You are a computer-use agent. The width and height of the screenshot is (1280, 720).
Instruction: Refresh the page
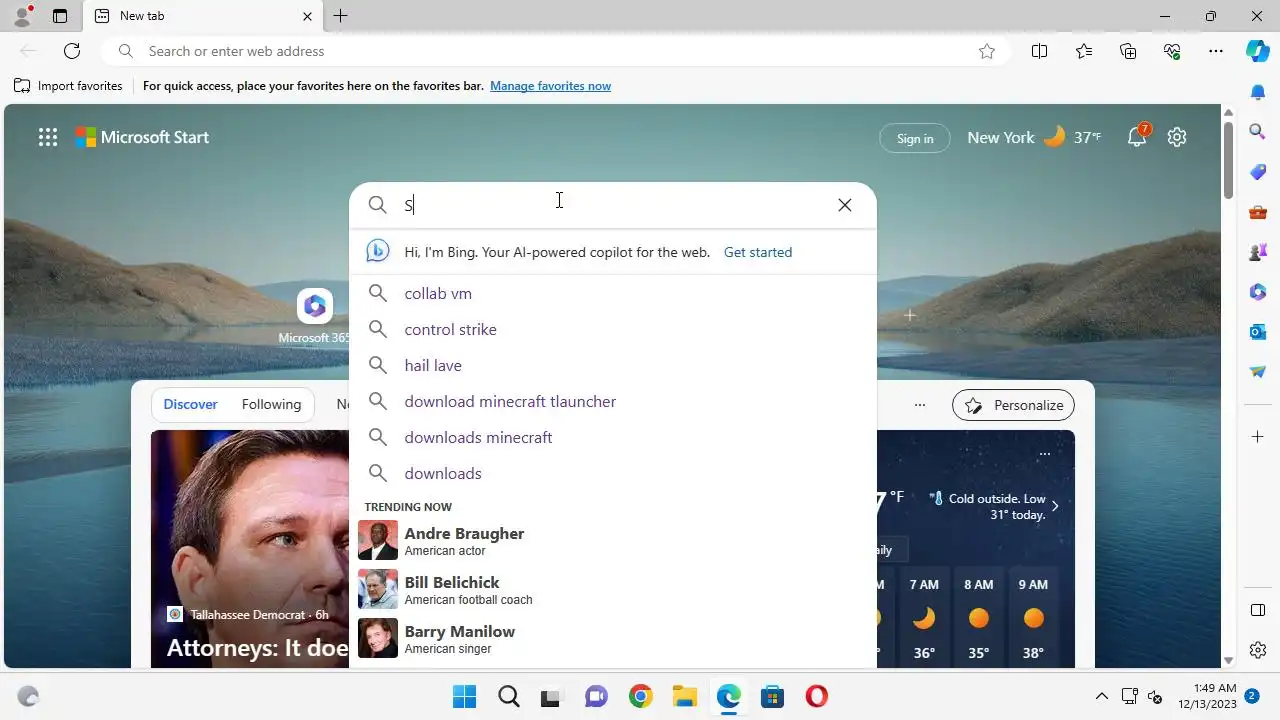(72, 51)
